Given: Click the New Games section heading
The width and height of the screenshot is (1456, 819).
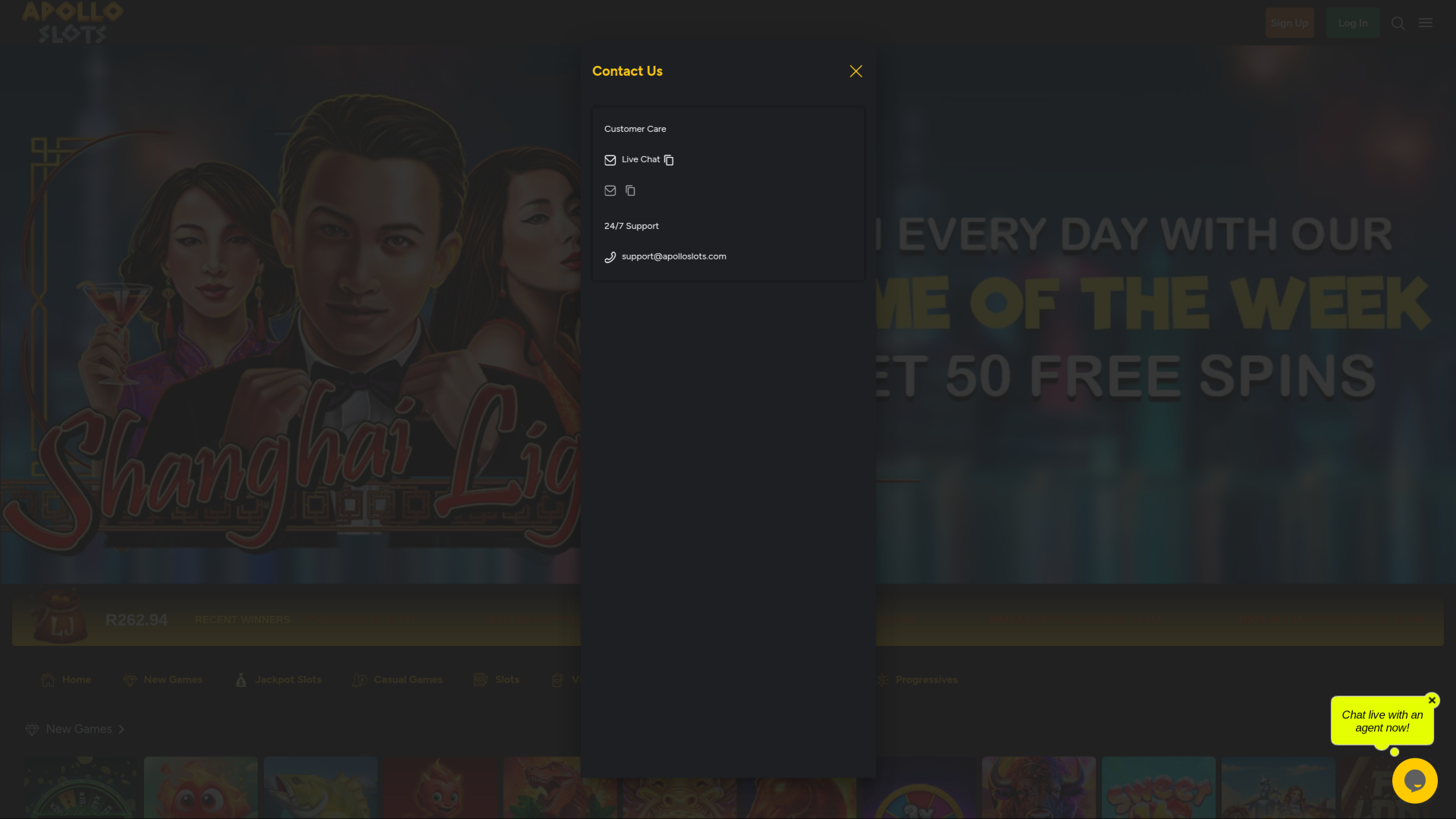Looking at the screenshot, I should [79, 729].
